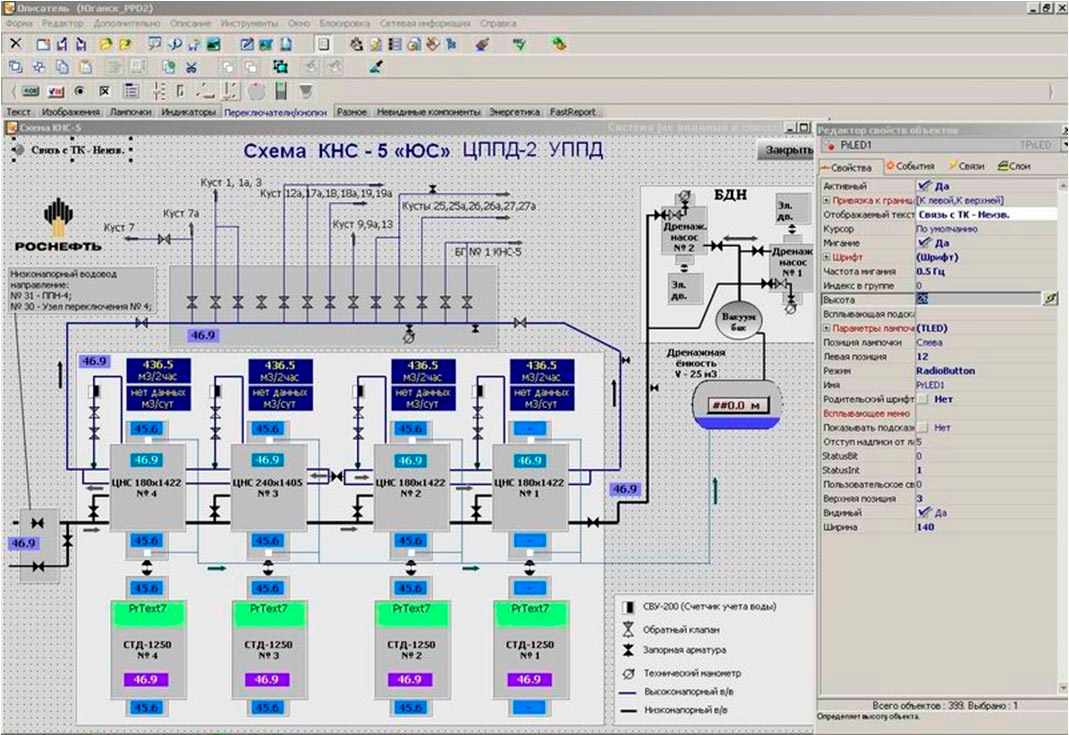
Task: Select the checkbox component icon in palette
Action: [x=104, y=91]
